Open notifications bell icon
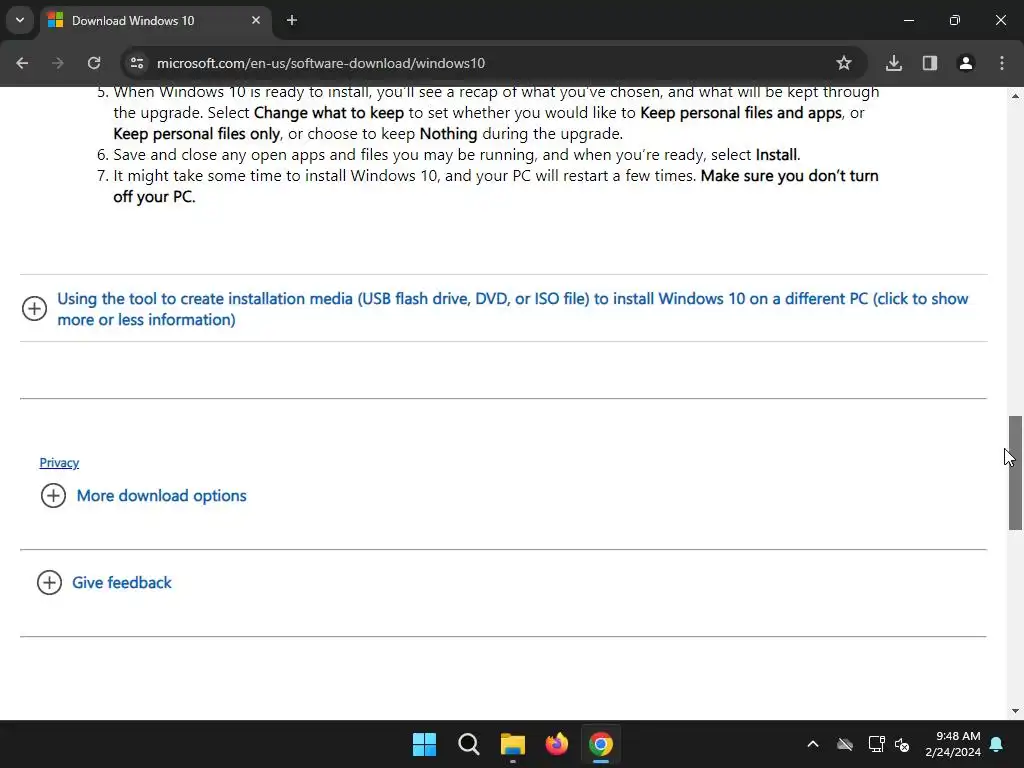 997,744
